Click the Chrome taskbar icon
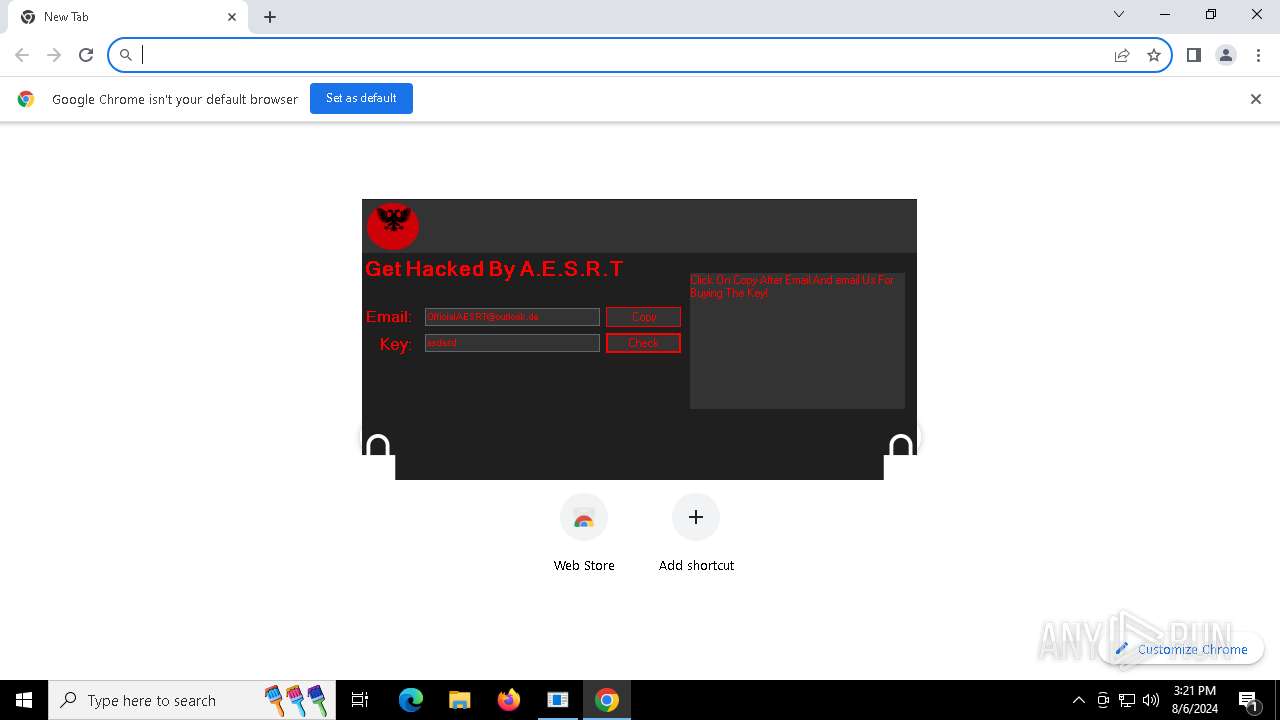The height and width of the screenshot is (720, 1280). (x=607, y=700)
